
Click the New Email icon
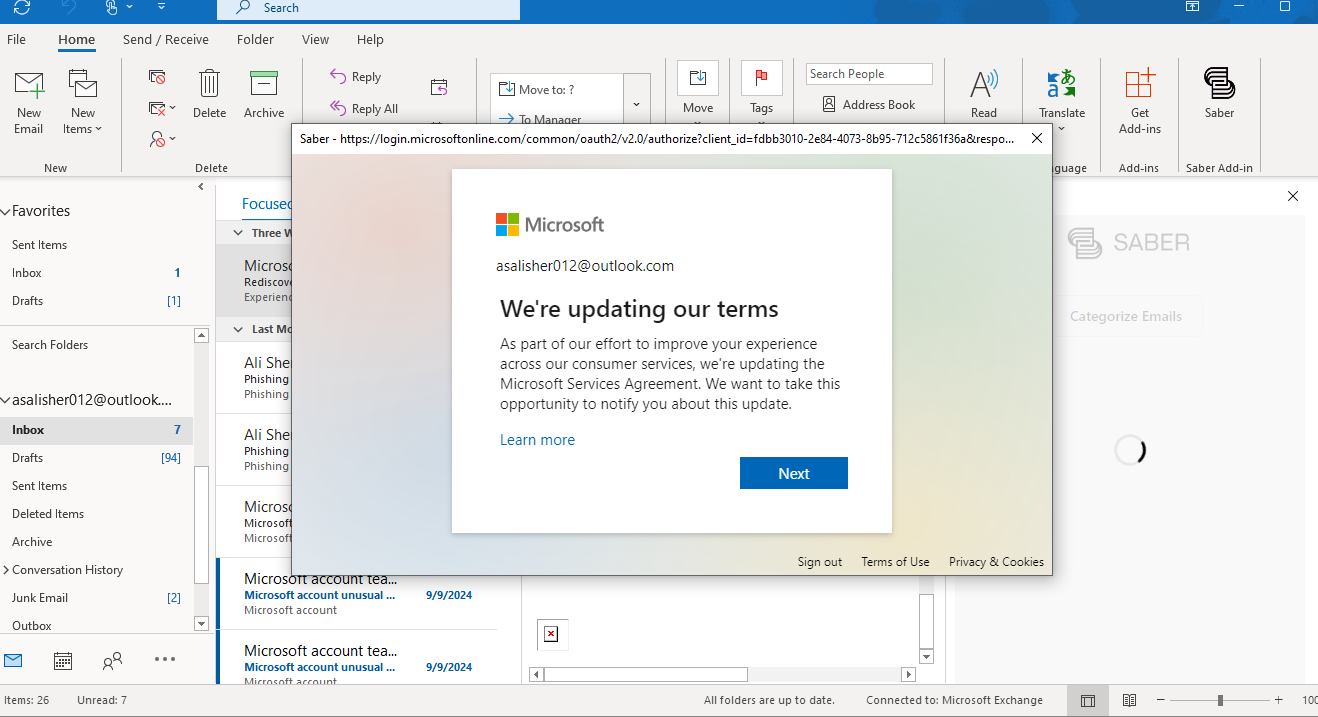[29, 87]
